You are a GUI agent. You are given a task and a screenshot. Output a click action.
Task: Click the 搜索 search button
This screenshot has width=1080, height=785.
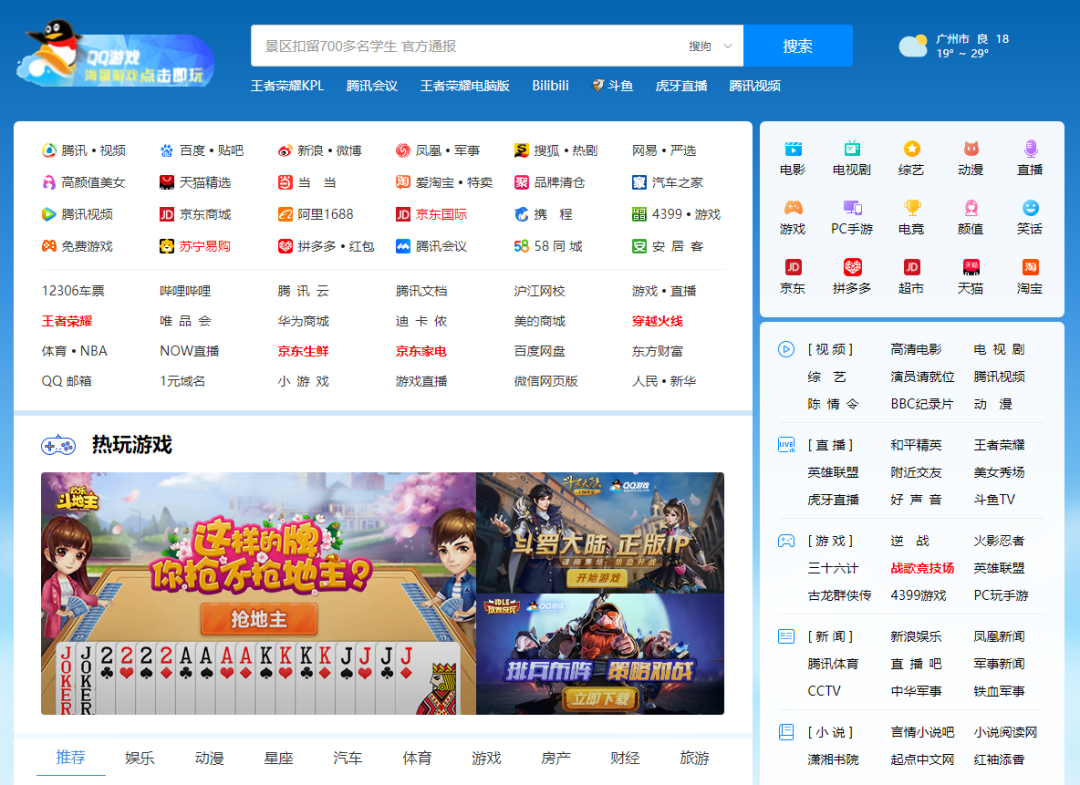pos(798,46)
